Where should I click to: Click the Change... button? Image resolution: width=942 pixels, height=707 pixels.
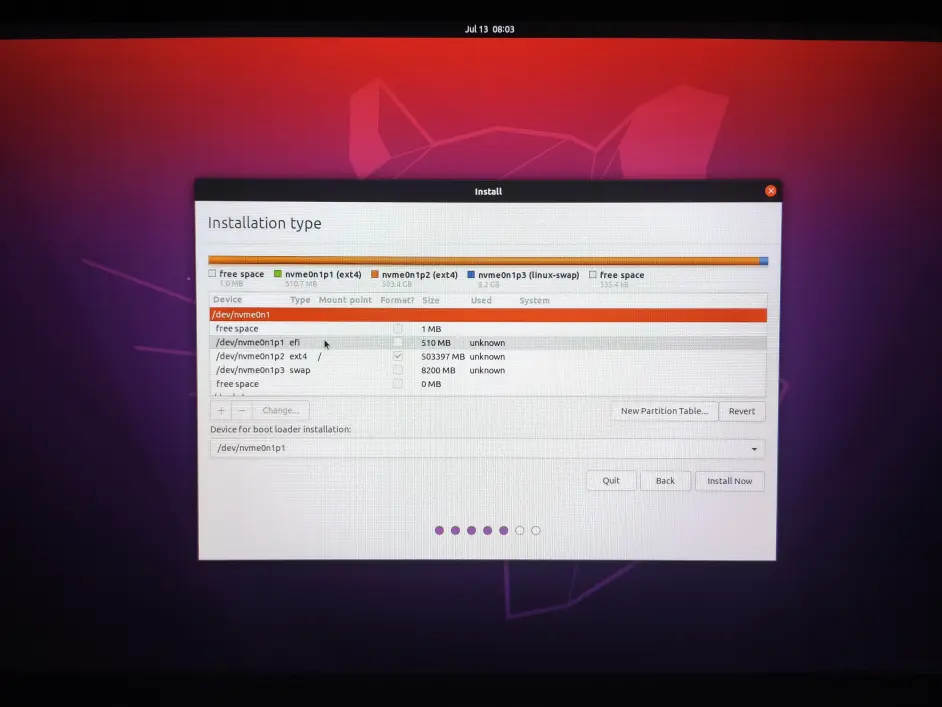[281, 411]
